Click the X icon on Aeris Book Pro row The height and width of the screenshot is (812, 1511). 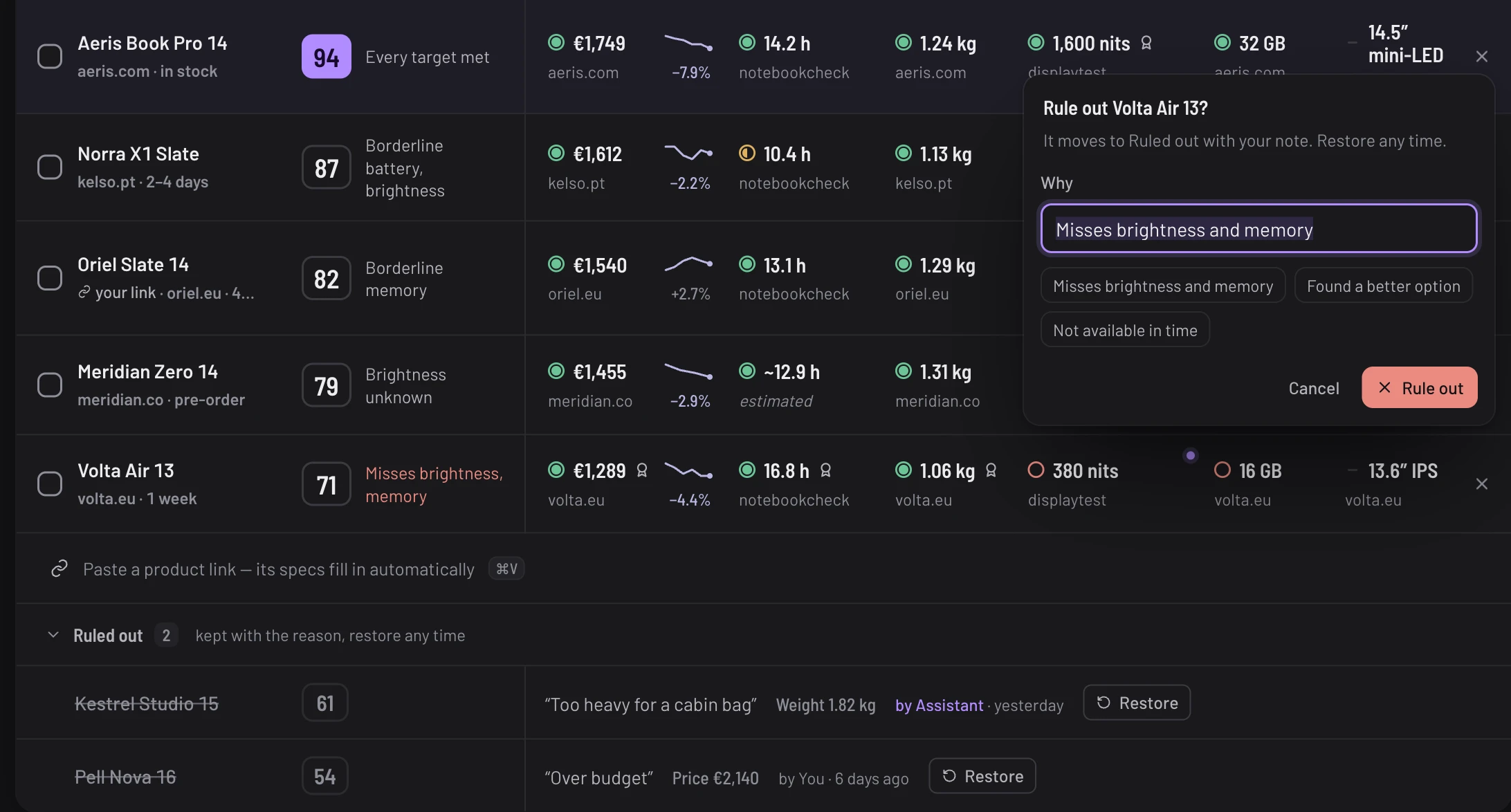1481,57
